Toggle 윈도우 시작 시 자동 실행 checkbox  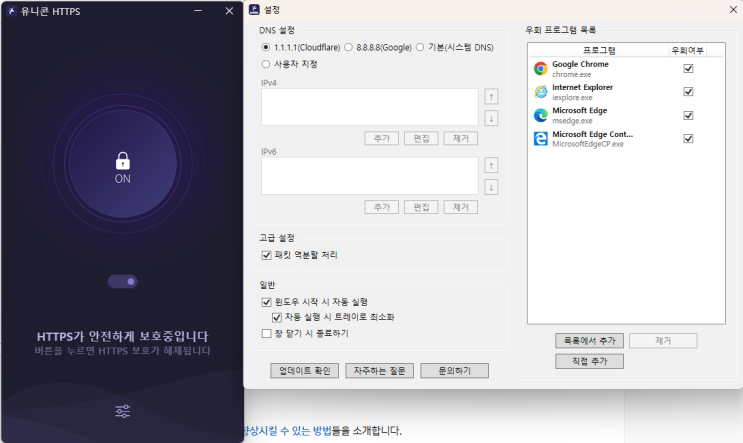266,302
